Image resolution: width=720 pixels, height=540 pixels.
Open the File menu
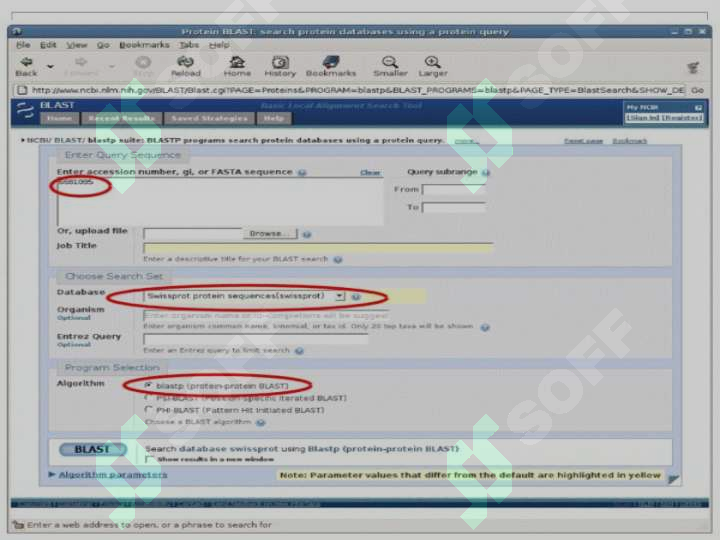tap(23, 45)
